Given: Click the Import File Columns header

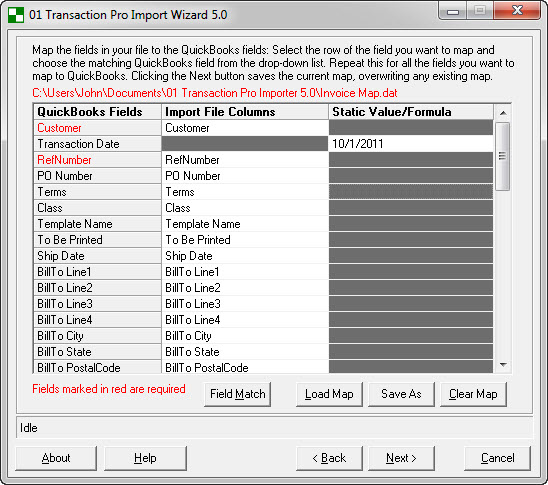Looking at the screenshot, I should 245,112.
